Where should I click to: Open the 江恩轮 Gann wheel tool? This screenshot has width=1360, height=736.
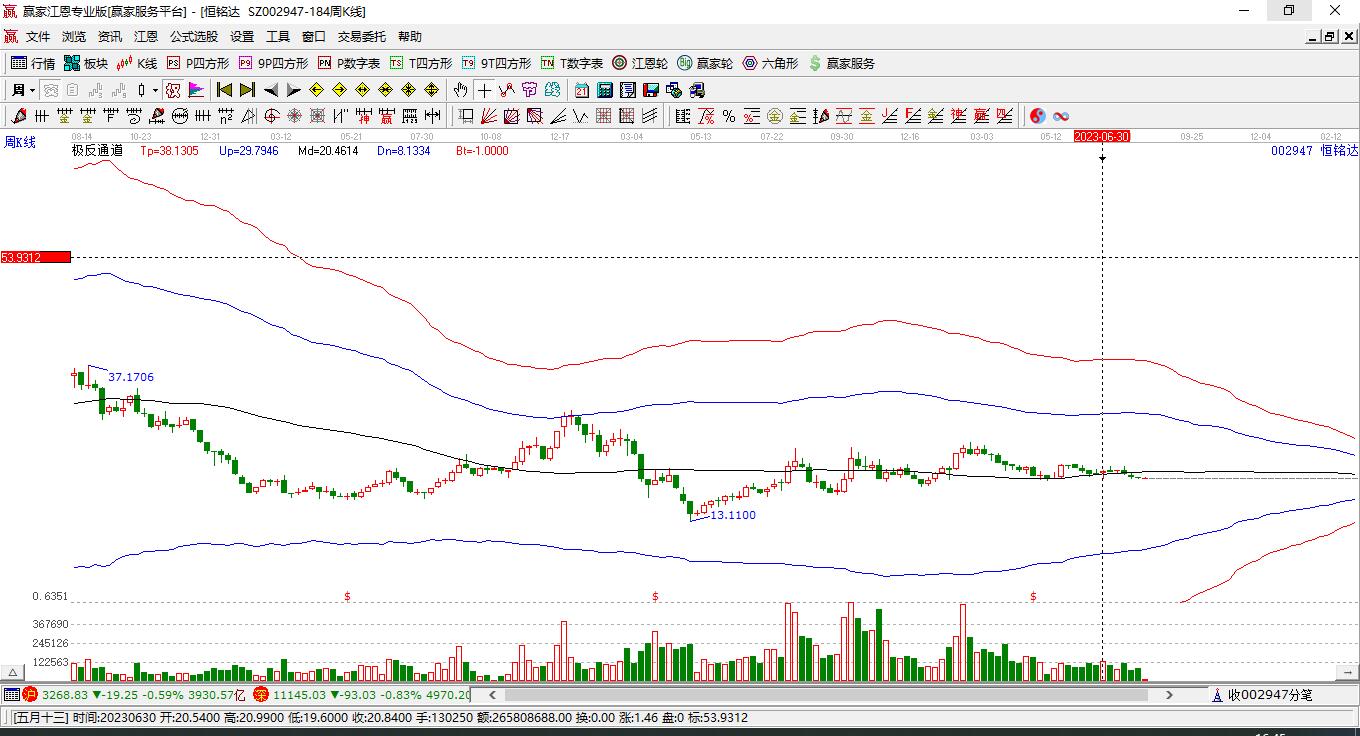(640, 63)
